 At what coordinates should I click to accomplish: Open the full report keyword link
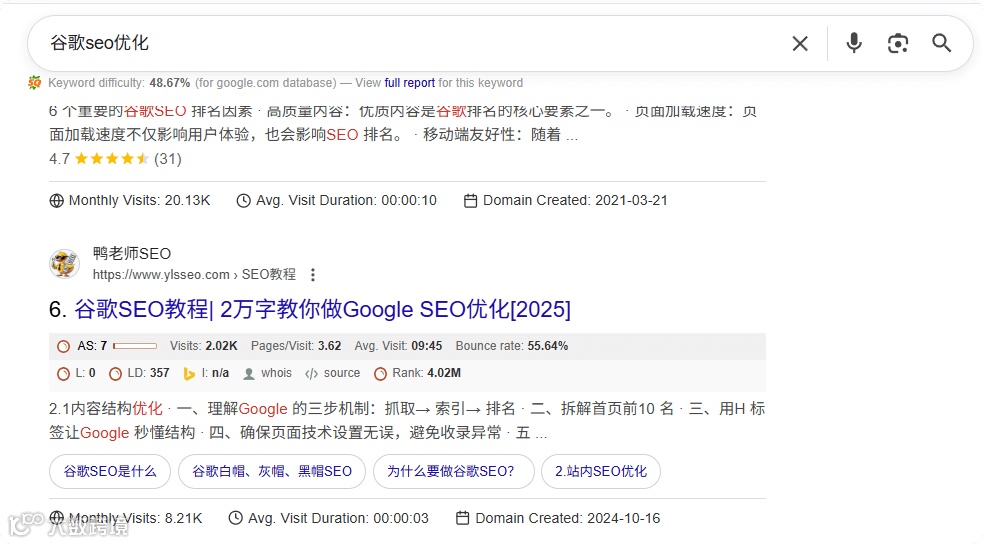409,83
